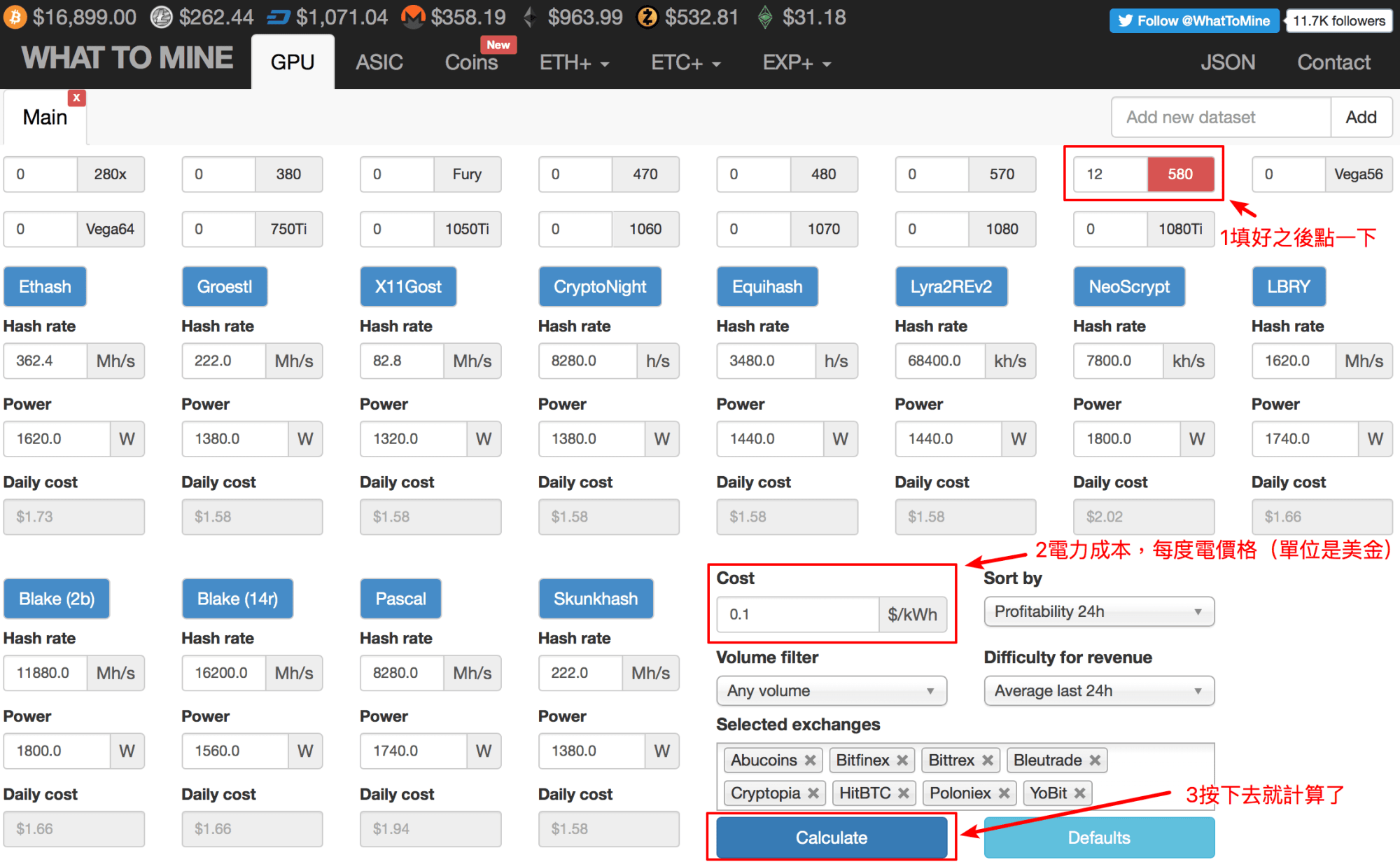Viewport: 1400px width, 862px height.
Task: Toggle the Lyra2REv2 algorithm button
Action: 951,286
